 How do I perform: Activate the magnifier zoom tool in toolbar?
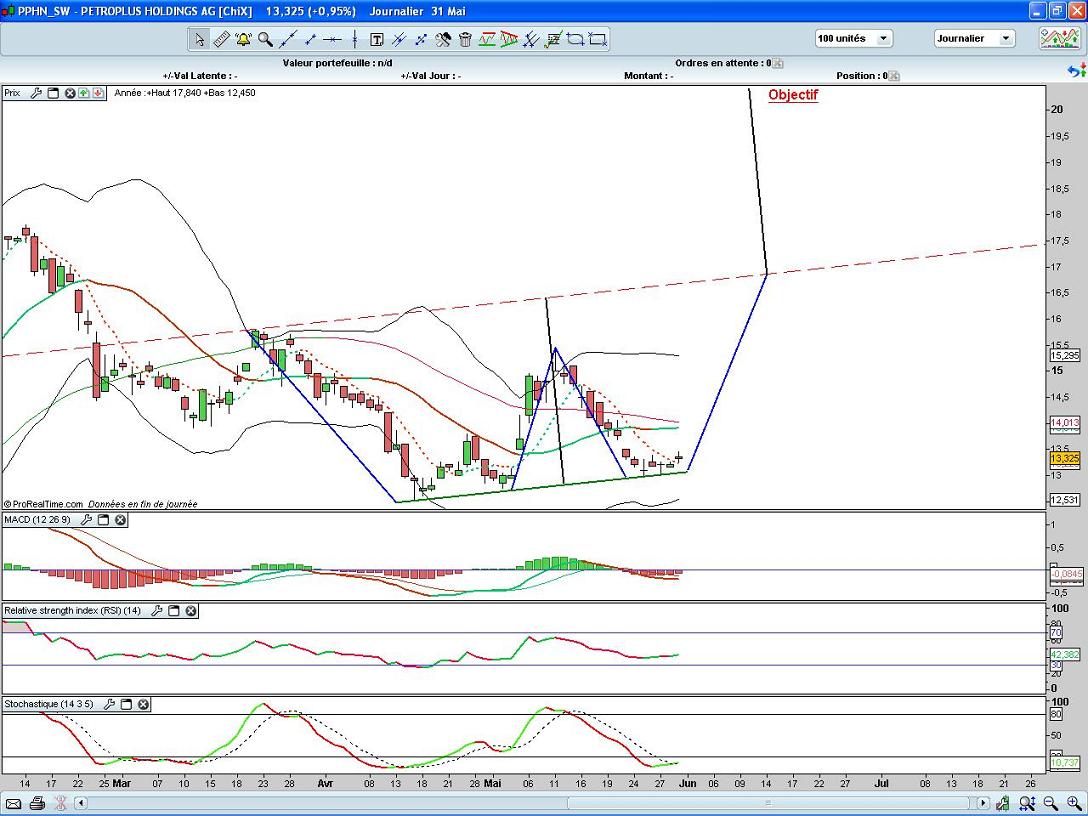[x=265, y=40]
